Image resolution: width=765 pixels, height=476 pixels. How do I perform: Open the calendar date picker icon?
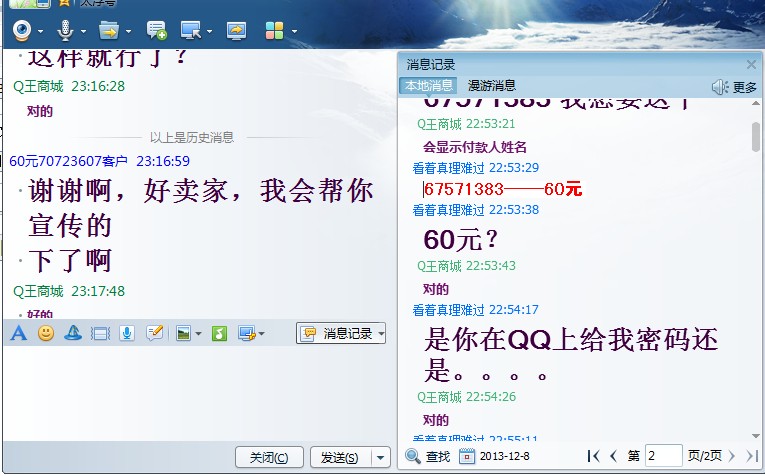[x=467, y=456]
